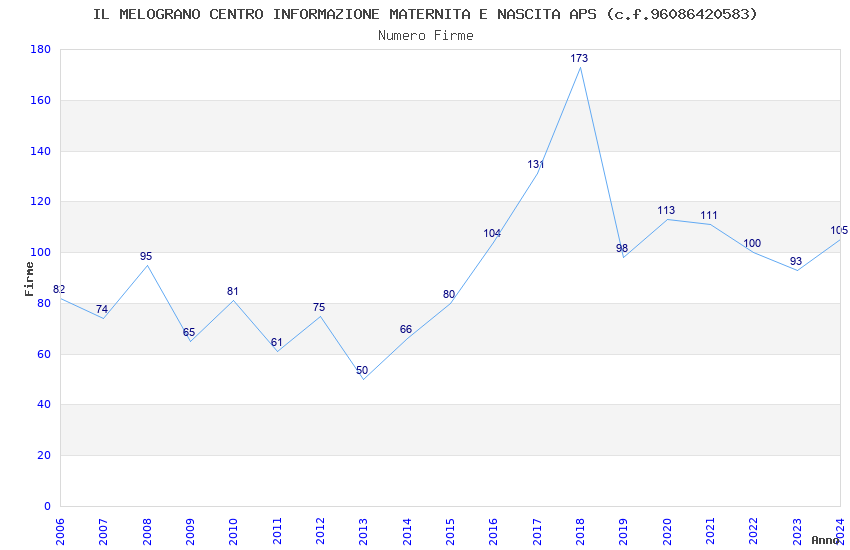Click the data point labeled 113
Screen dimensions: 850x550
click(x=667, y=219)
